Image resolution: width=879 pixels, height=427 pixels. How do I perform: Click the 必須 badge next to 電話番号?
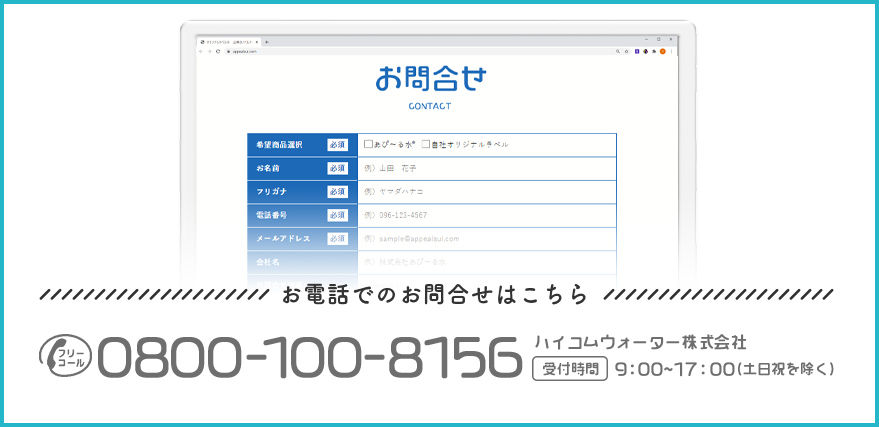click(337, 215)
